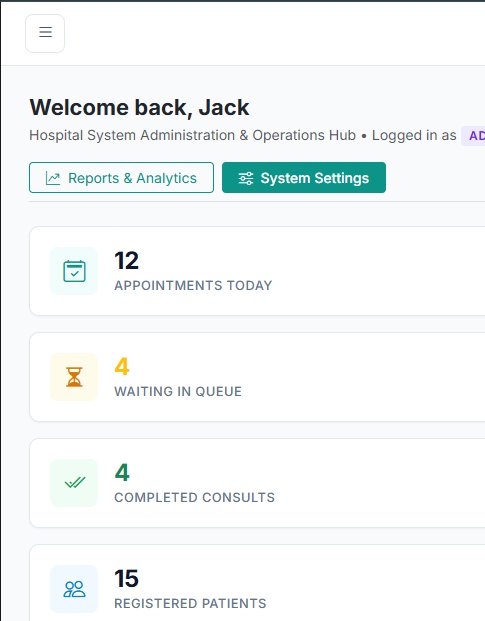Click the yellow 4 queue count
Screen dimensions: 485x621
122,366
